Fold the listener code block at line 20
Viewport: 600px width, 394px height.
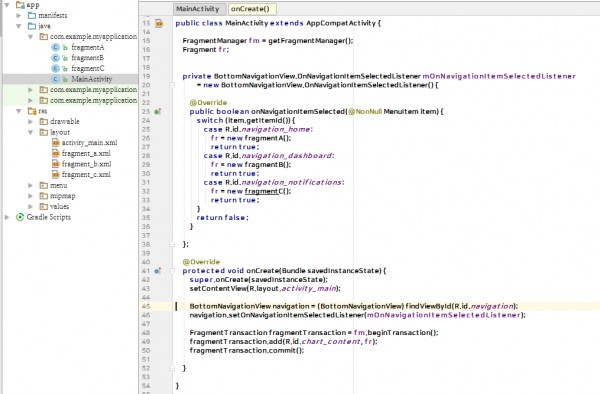click(172, 85)
